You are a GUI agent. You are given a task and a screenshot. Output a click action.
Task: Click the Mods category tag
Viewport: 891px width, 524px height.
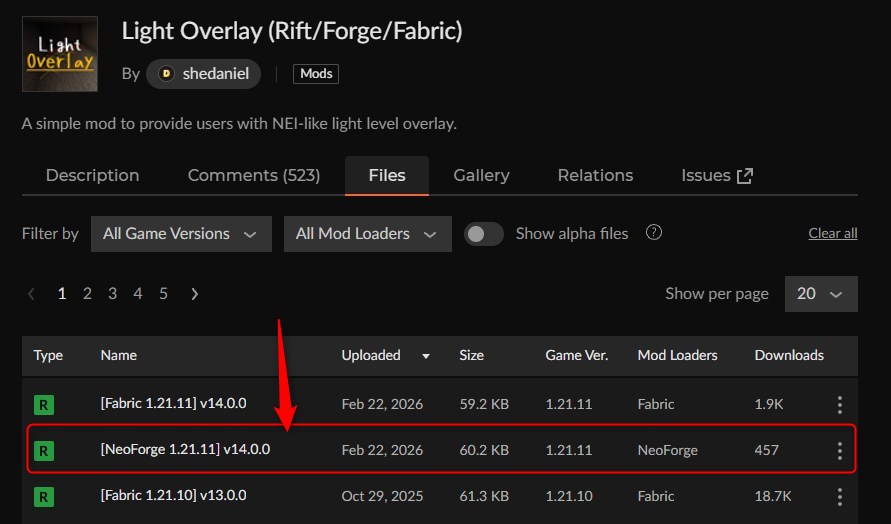coord(316,74)
